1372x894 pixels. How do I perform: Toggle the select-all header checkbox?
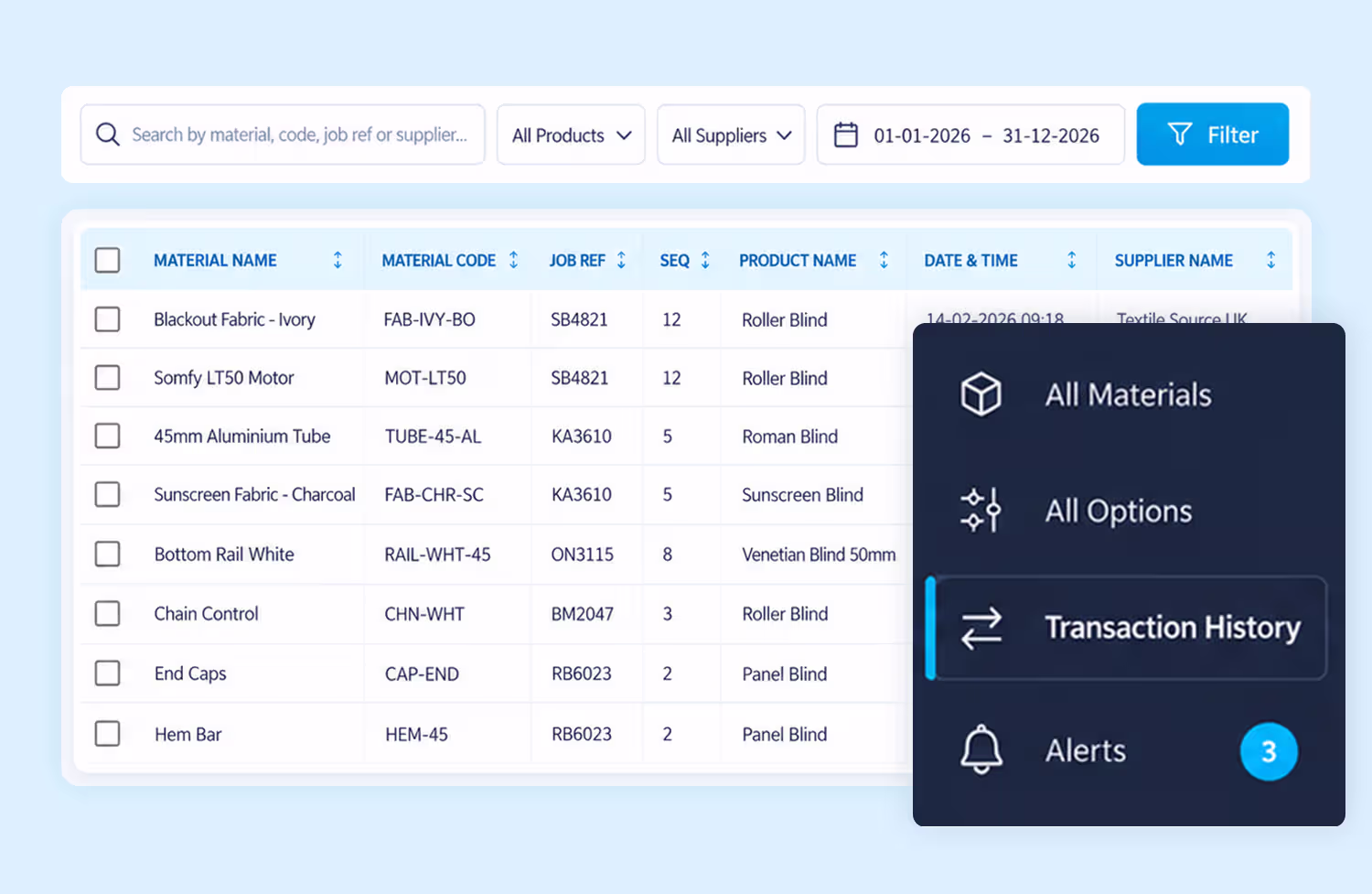[108, 260]
